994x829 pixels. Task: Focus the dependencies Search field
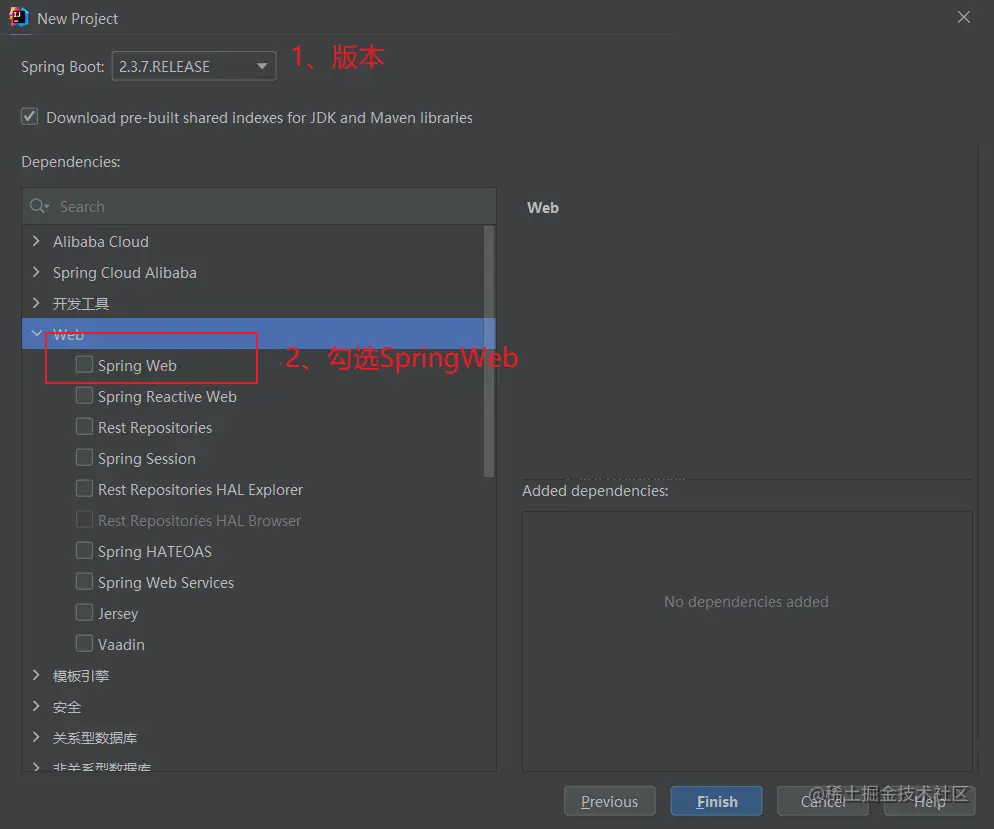(259, 206)
